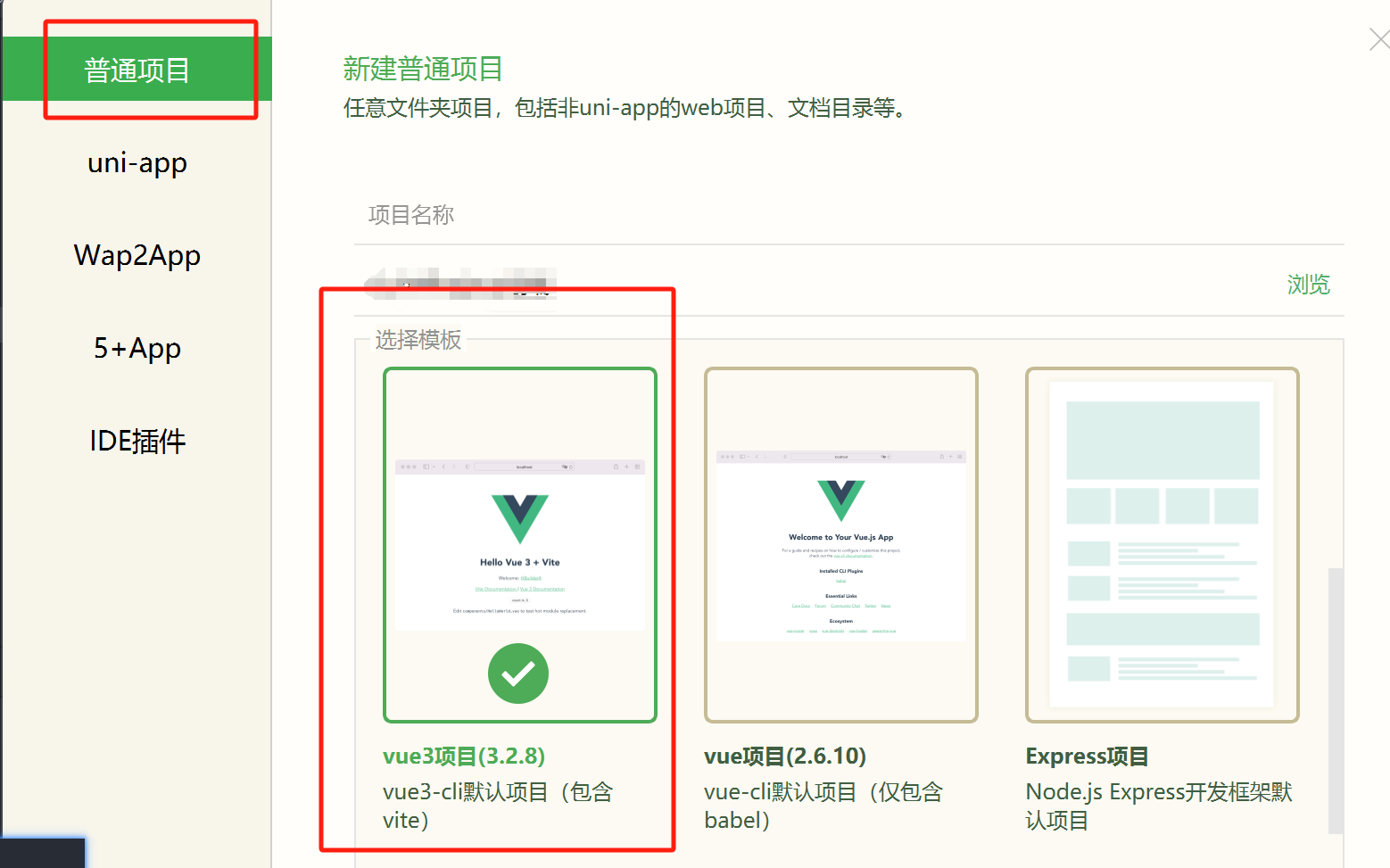Switch to the uni-app project type

point(137,163)
